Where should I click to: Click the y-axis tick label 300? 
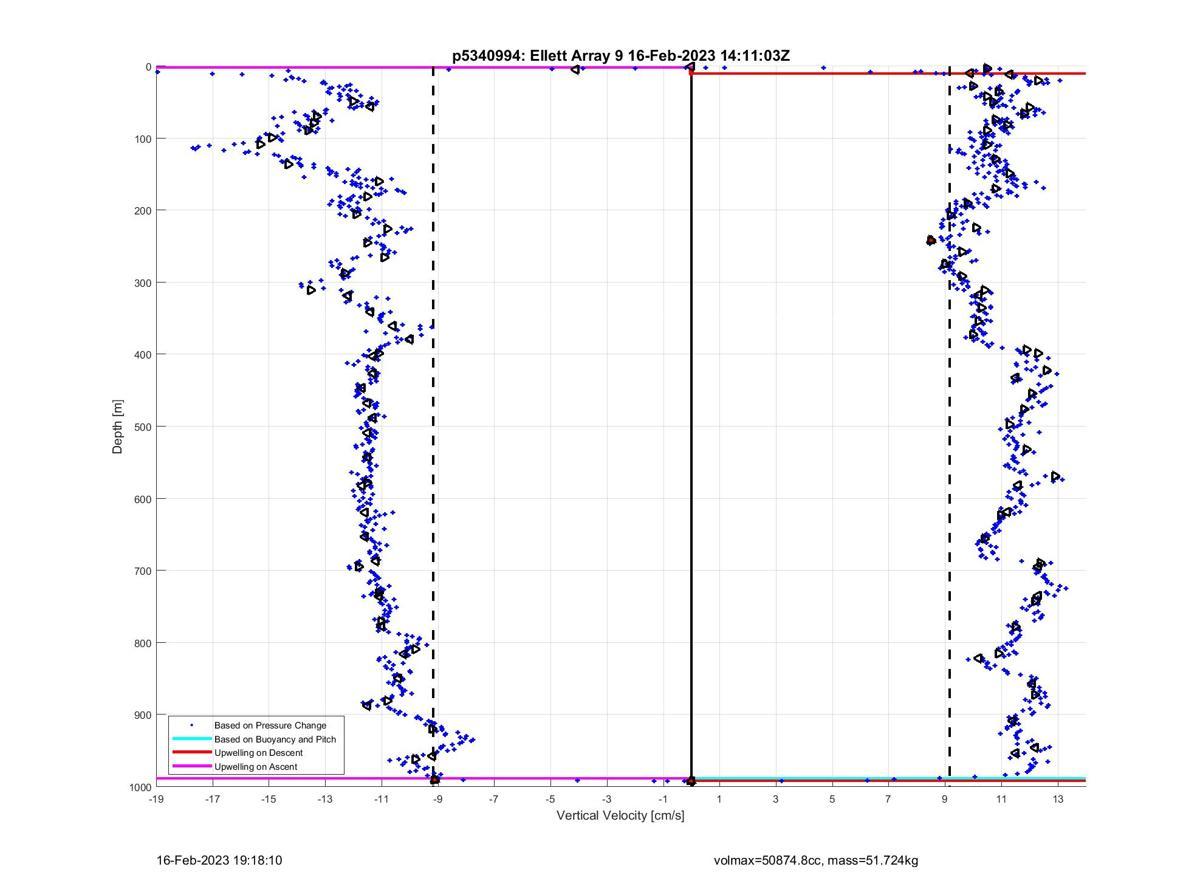[x=142, y=283]
